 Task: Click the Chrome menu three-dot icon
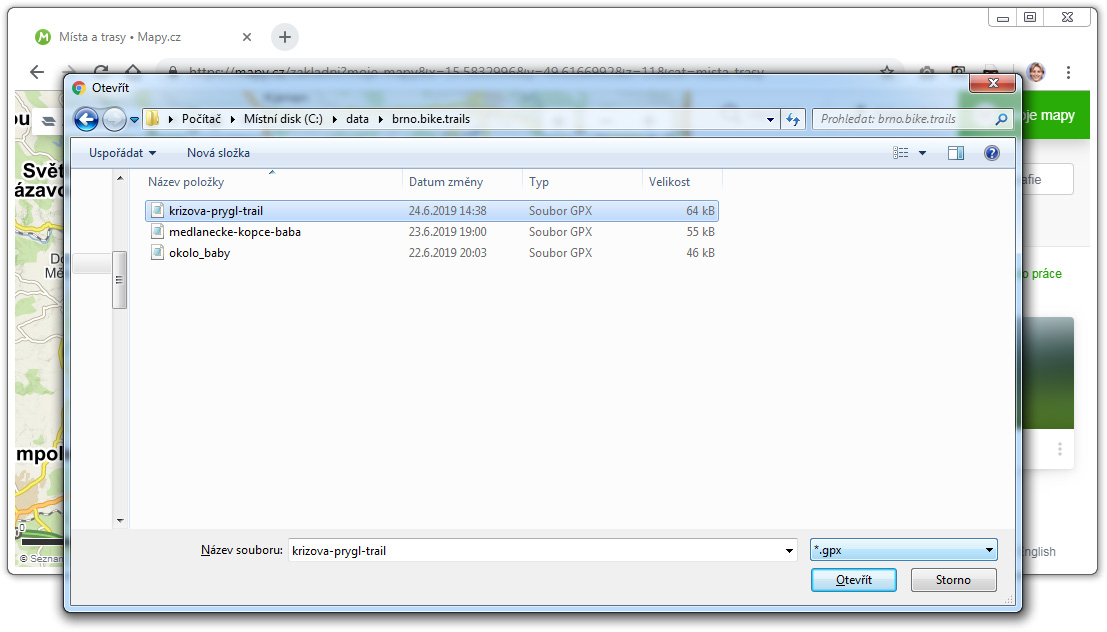[1069, 72]
